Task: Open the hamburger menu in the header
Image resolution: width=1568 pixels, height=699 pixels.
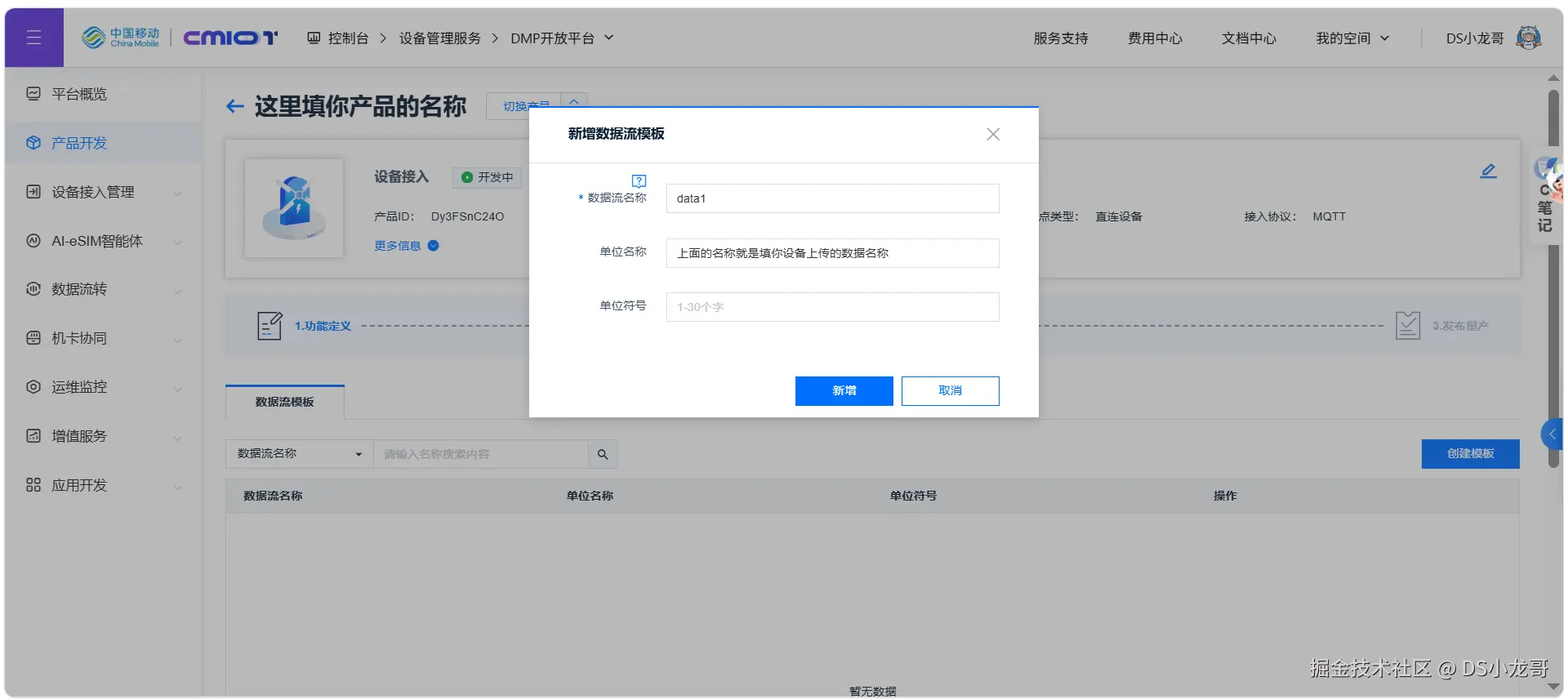Action: (33, 38)
